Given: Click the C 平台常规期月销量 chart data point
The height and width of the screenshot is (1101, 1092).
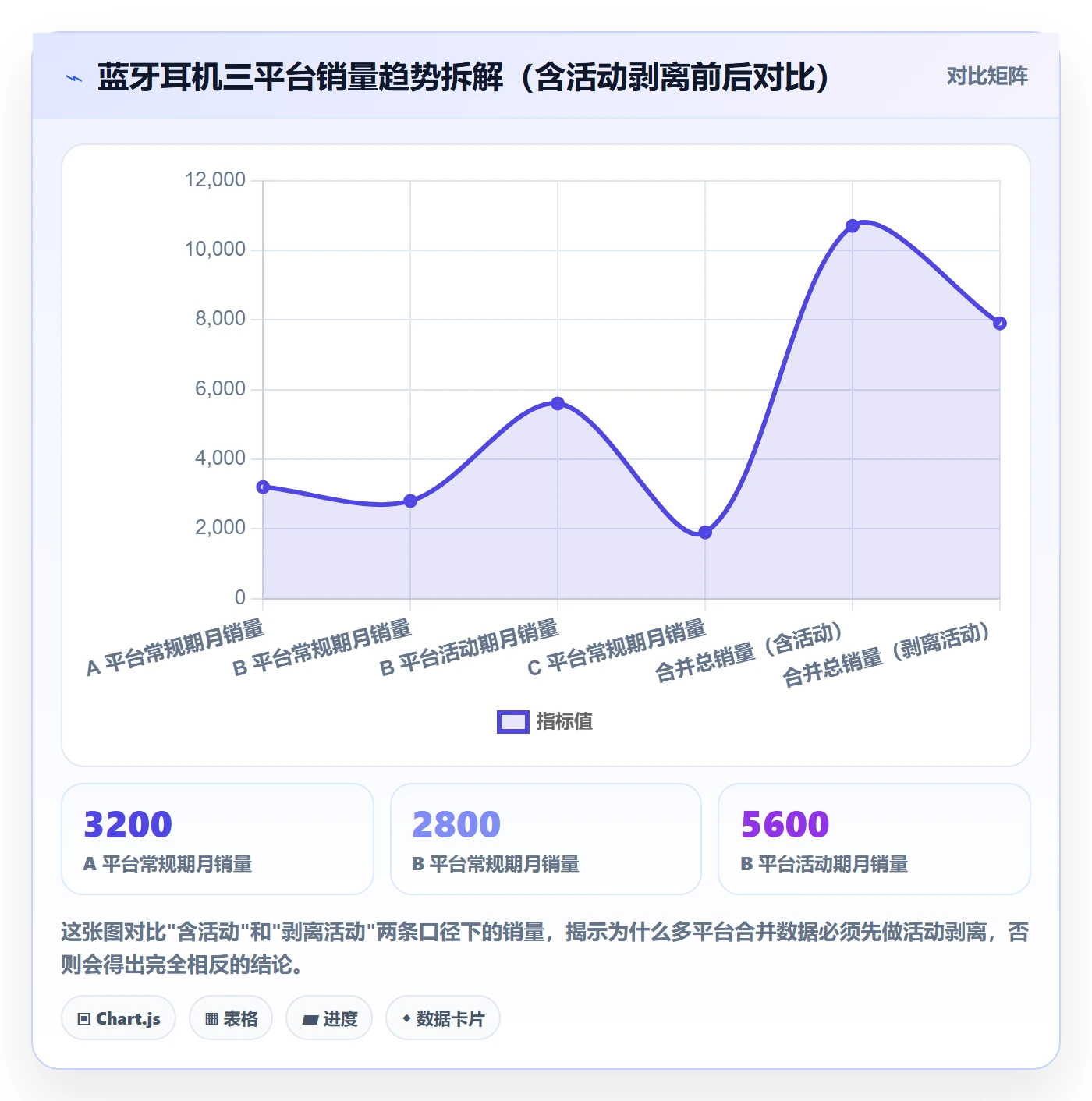Looking at the screenshot, I should (705, 533).
